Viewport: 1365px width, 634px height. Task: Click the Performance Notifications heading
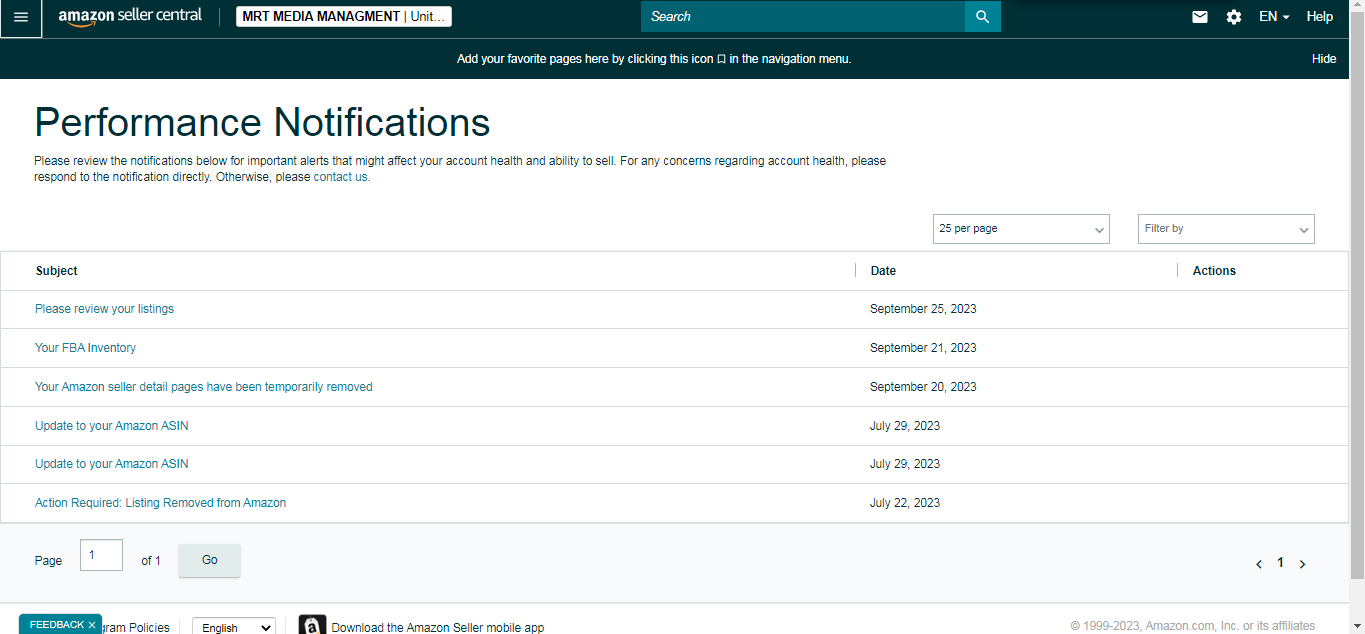(262, 122)
